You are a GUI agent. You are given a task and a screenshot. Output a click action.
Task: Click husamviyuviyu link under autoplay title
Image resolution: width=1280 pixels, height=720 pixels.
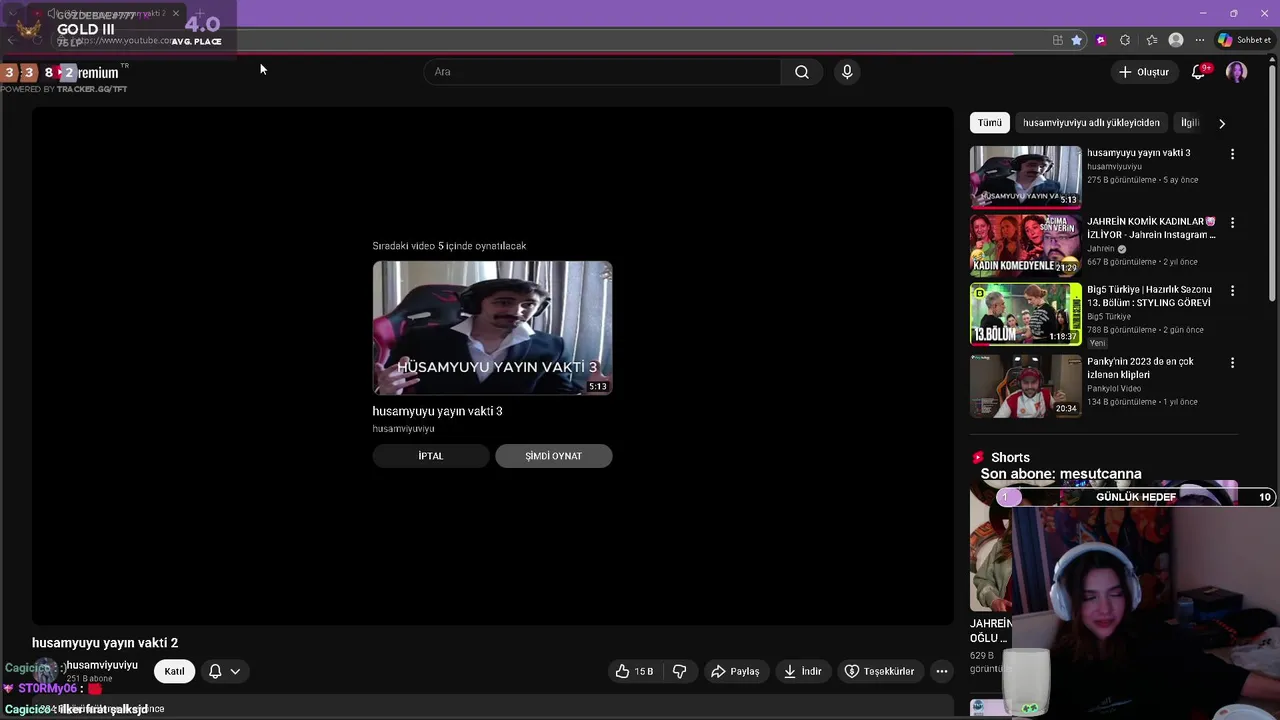pyautogui.click(x=403, y=429)
